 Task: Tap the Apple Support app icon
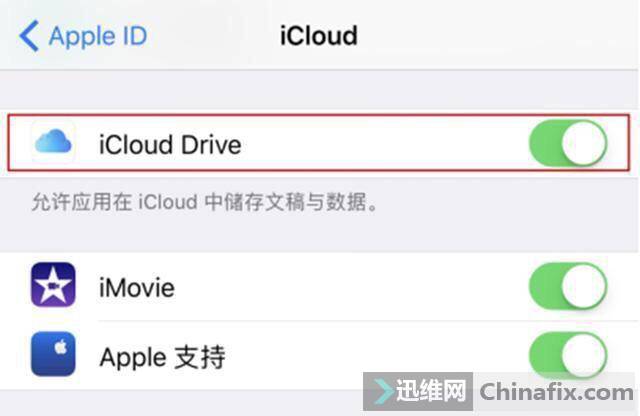coord(53,354)
